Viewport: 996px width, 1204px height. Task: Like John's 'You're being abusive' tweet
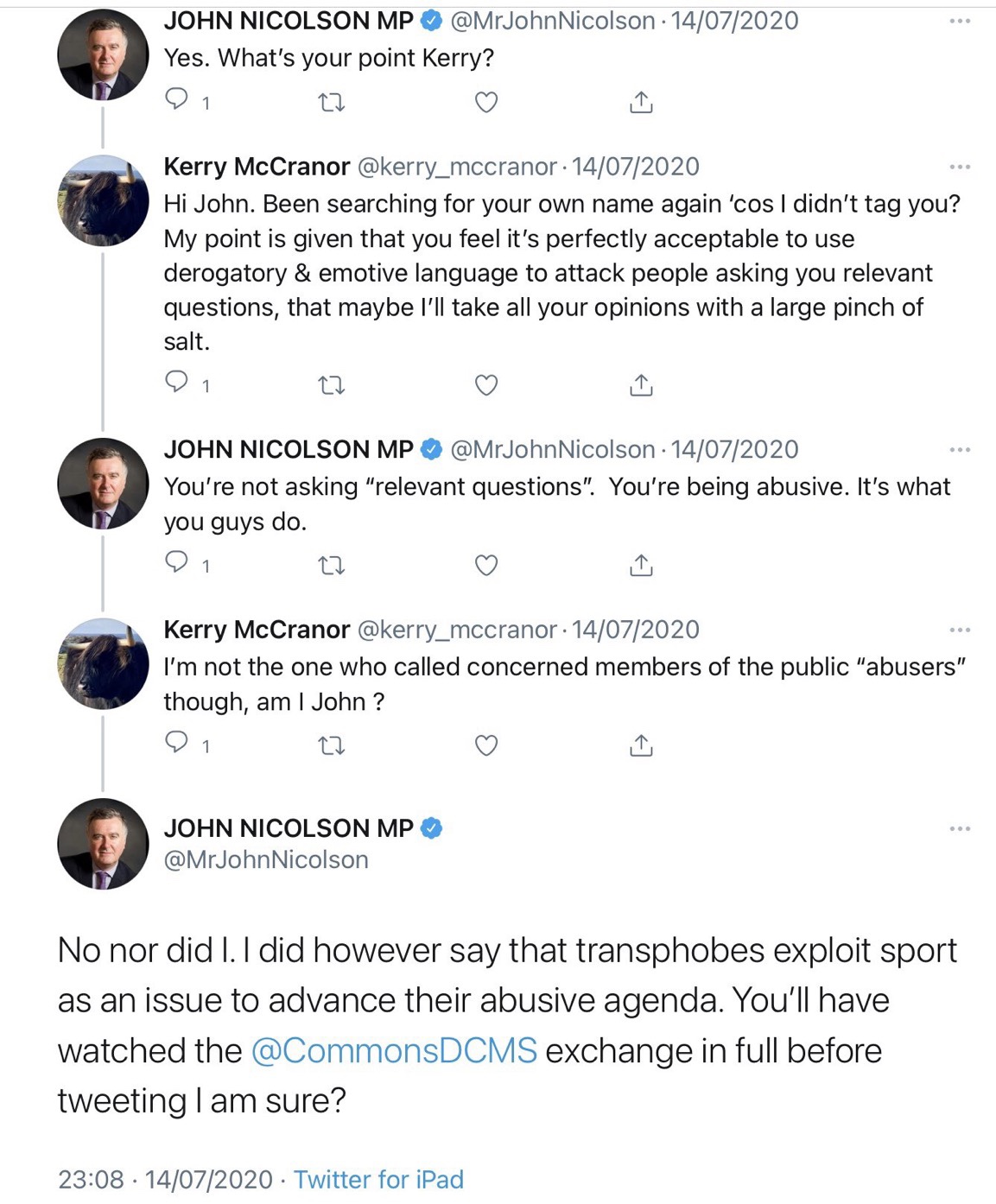(486, 565)
